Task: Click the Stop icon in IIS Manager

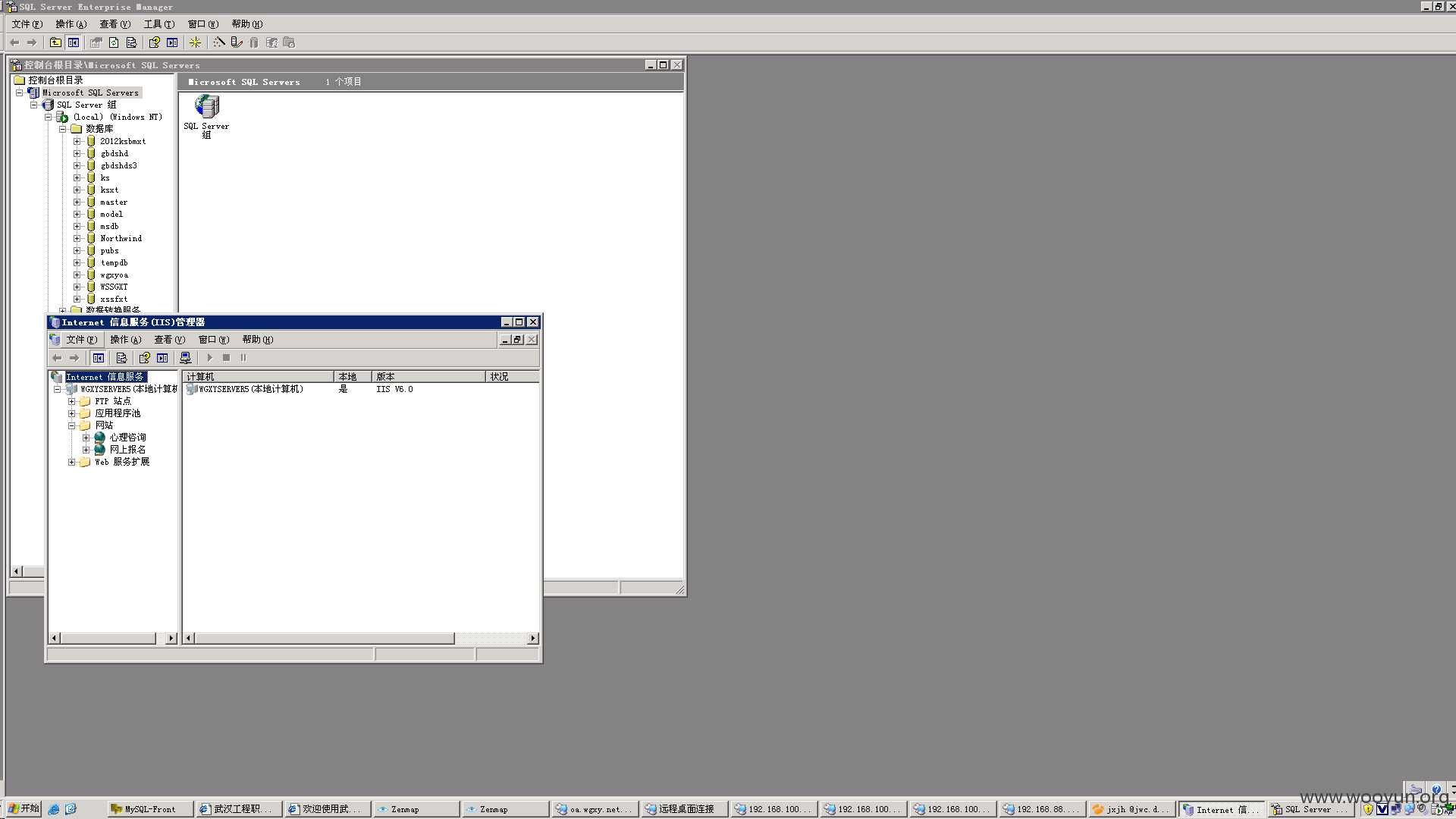Action: pos(226,358)
